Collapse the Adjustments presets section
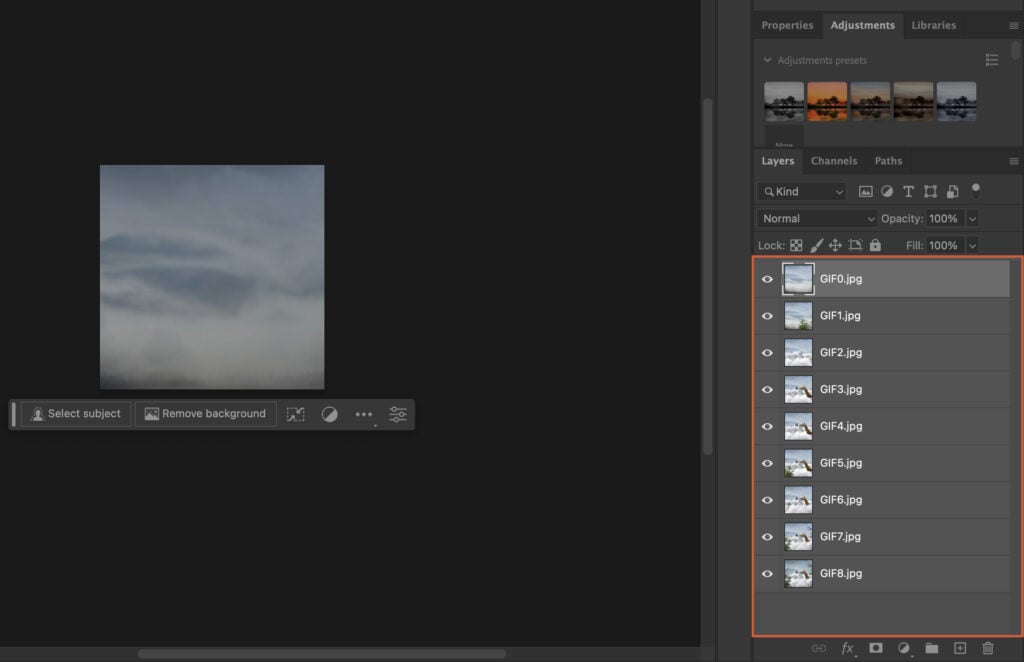This screenshot has width=1024, height=662. [x=767, y=60]
